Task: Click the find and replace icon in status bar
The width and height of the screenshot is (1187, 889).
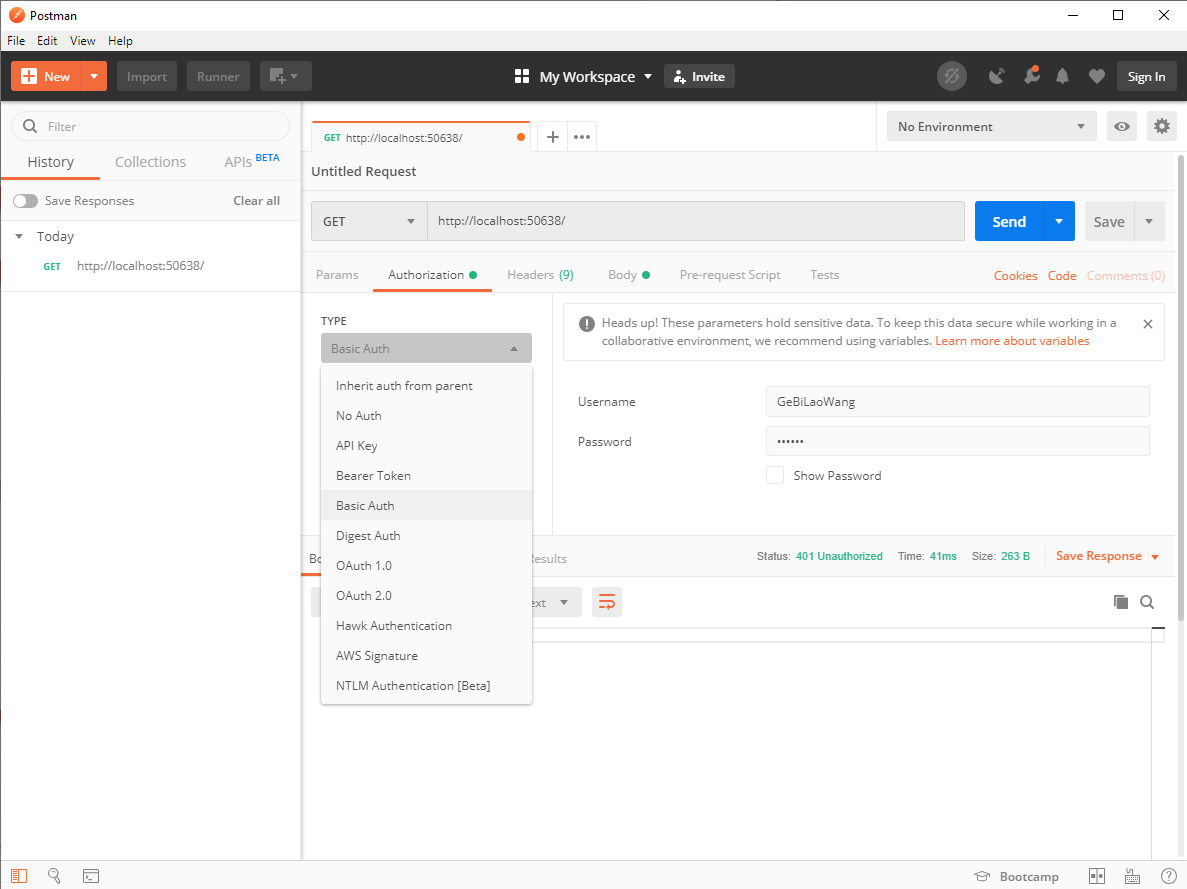Action: coord(55,876)
